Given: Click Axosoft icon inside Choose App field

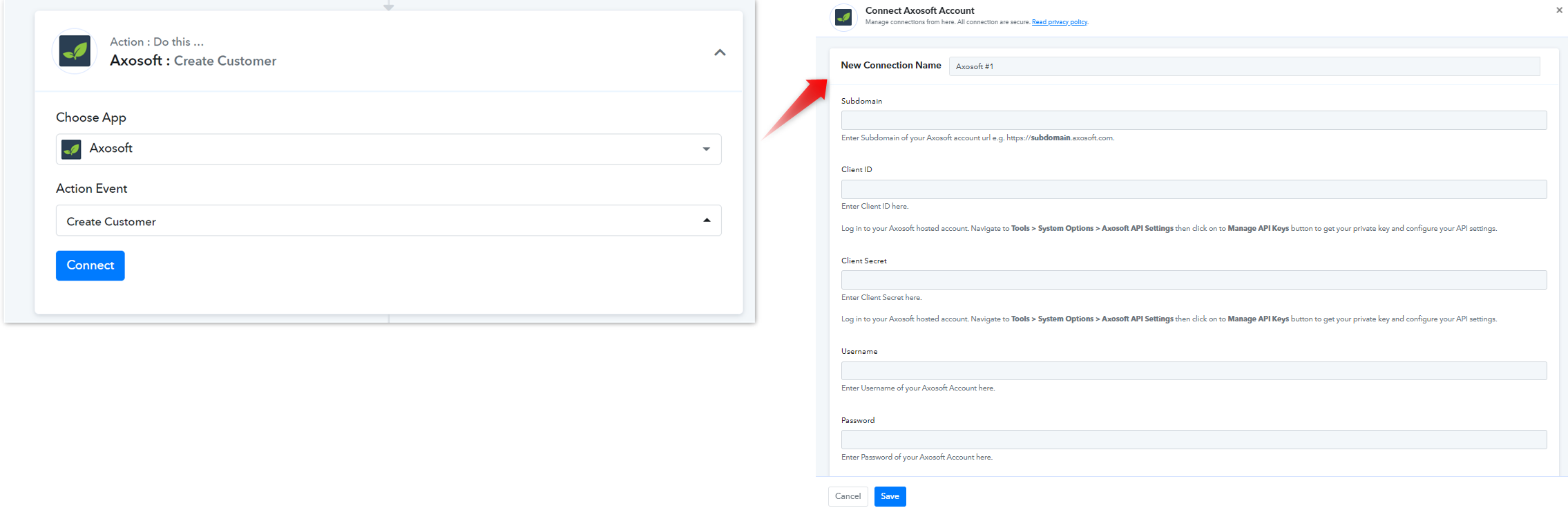Looking at the screenshot, I should tap(71, 149).
